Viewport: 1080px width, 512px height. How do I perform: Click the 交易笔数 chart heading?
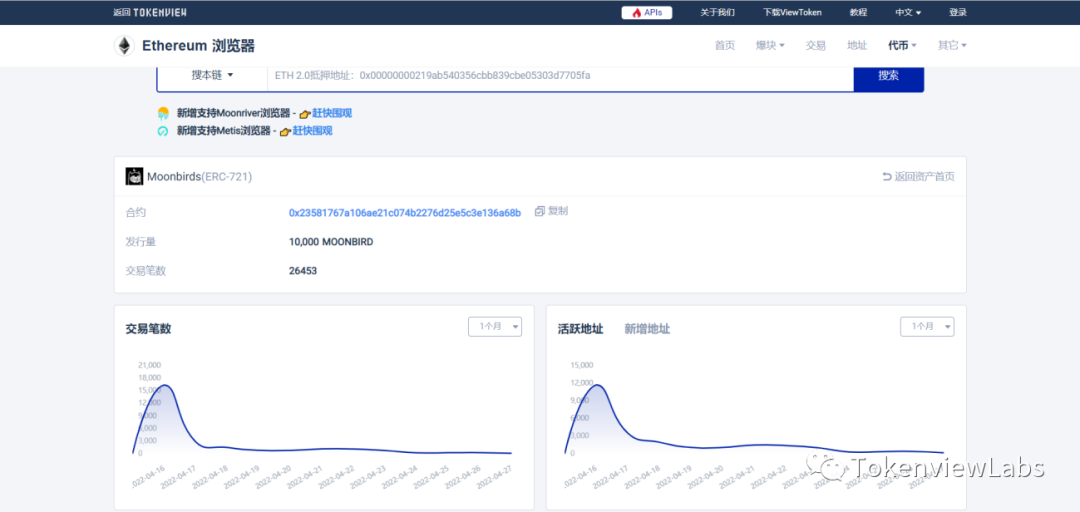coord(148,329)
